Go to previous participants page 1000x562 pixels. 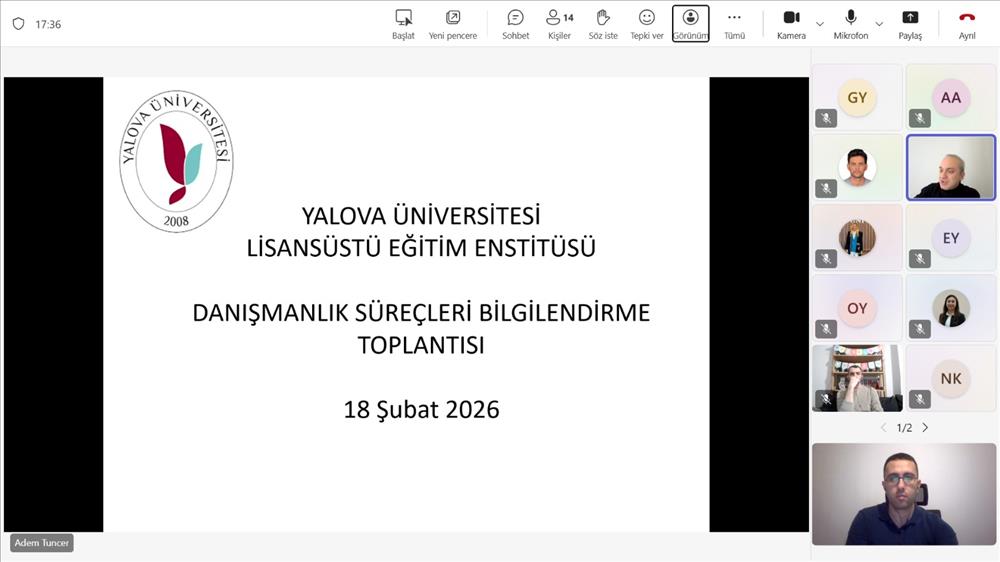point(883,428)
